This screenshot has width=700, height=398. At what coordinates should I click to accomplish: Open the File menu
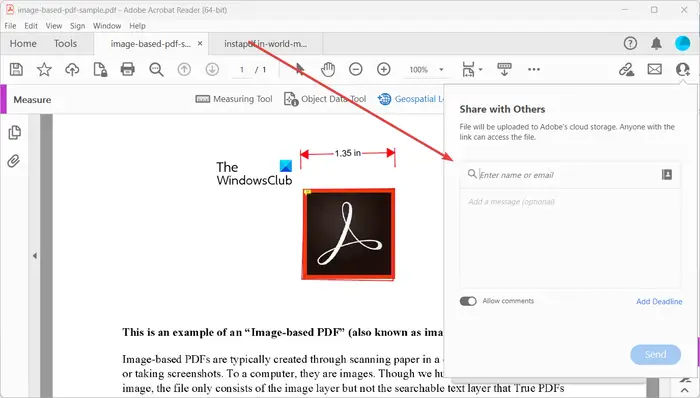point(10,26)
